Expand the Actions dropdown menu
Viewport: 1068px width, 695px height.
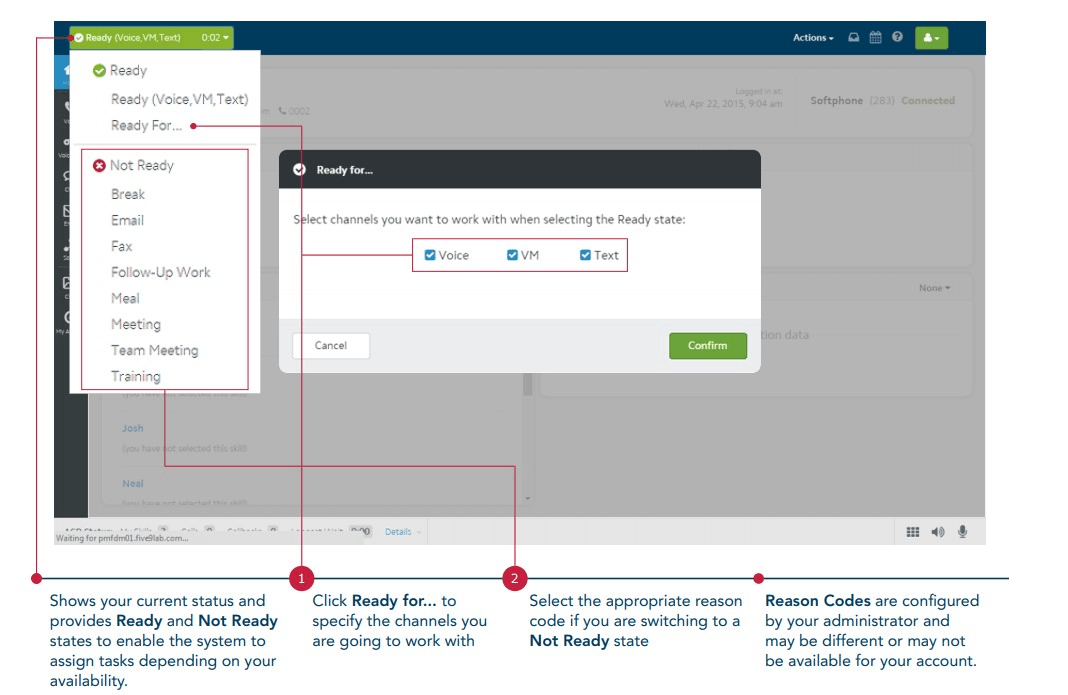[x=813, y=38]
